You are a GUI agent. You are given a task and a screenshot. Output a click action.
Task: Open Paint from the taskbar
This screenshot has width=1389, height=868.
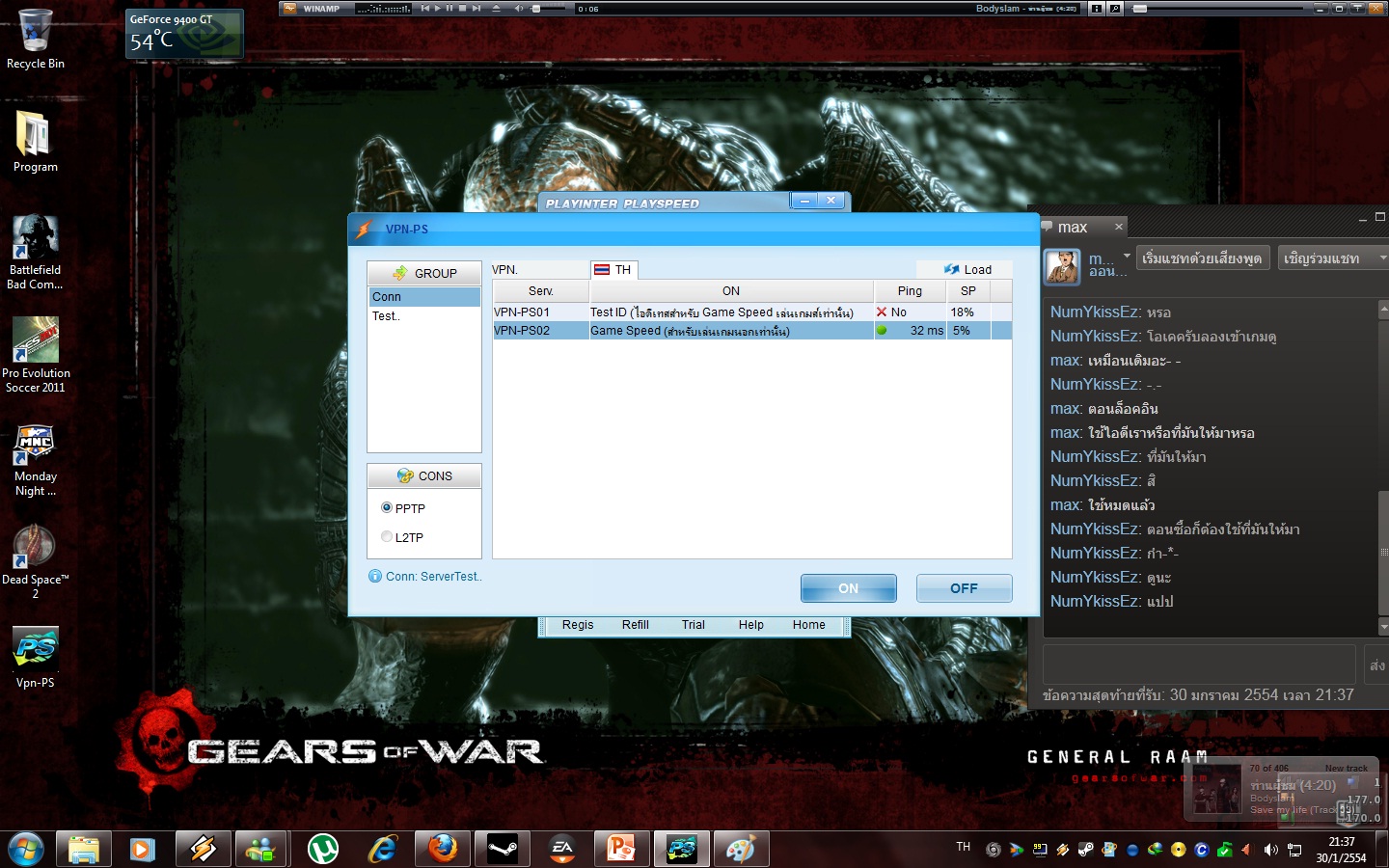tap(741, 849)
